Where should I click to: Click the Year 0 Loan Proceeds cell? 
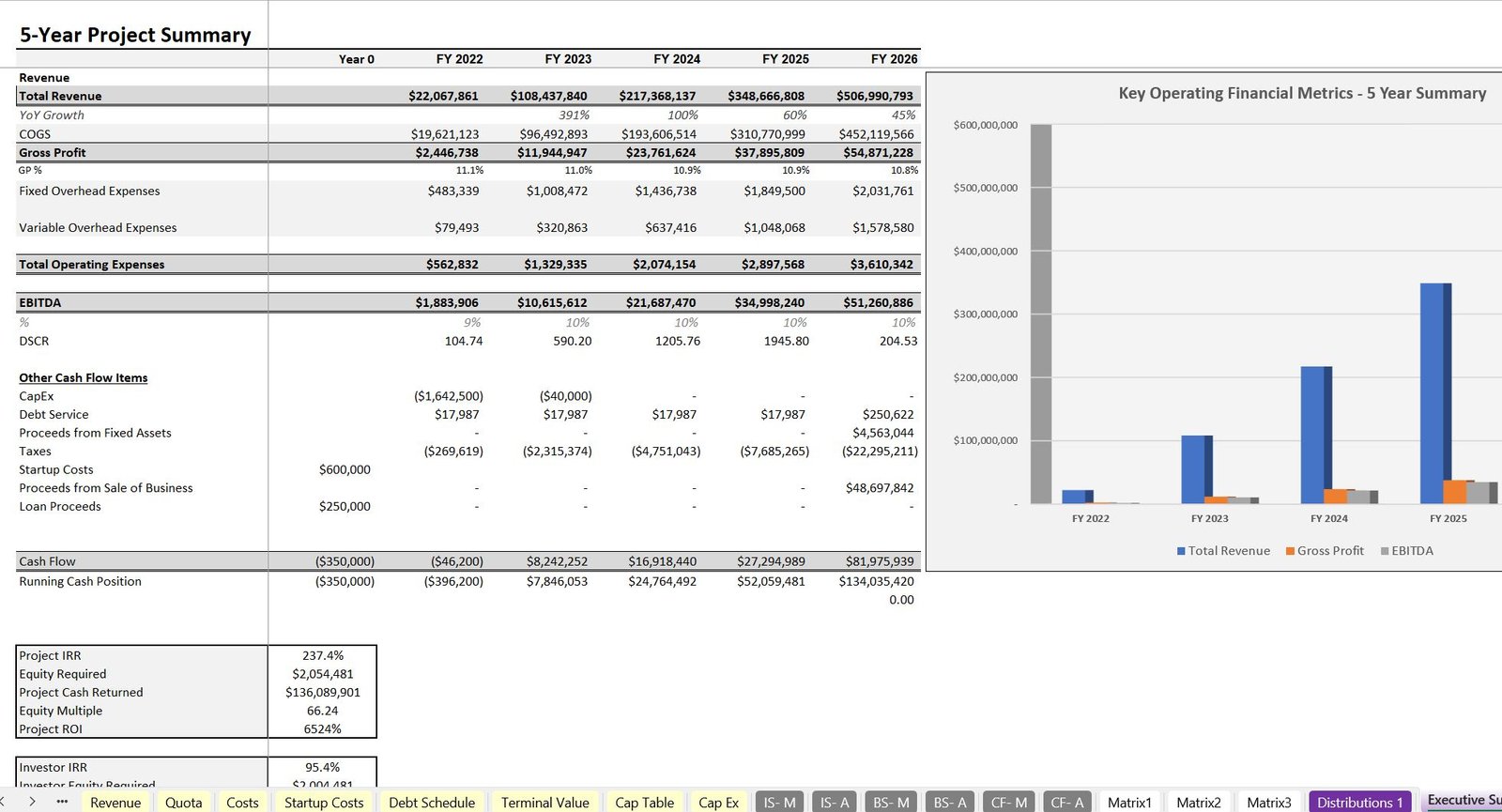(x=322, y=506)
